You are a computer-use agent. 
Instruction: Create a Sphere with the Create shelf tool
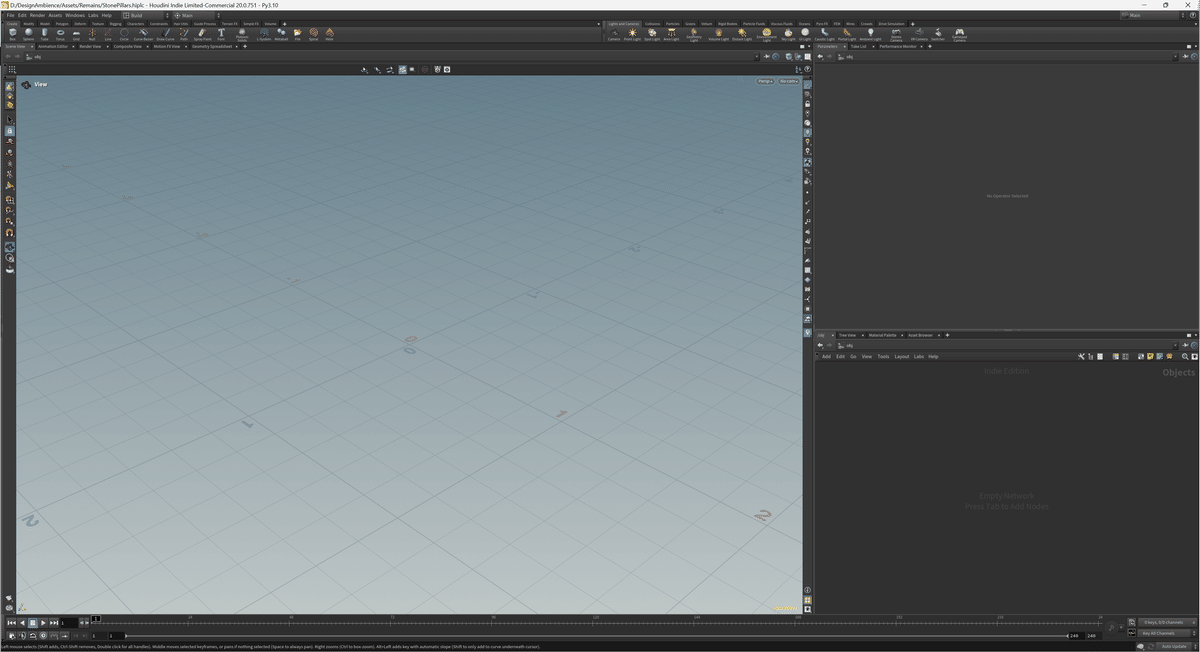click(x=29, y=33)
